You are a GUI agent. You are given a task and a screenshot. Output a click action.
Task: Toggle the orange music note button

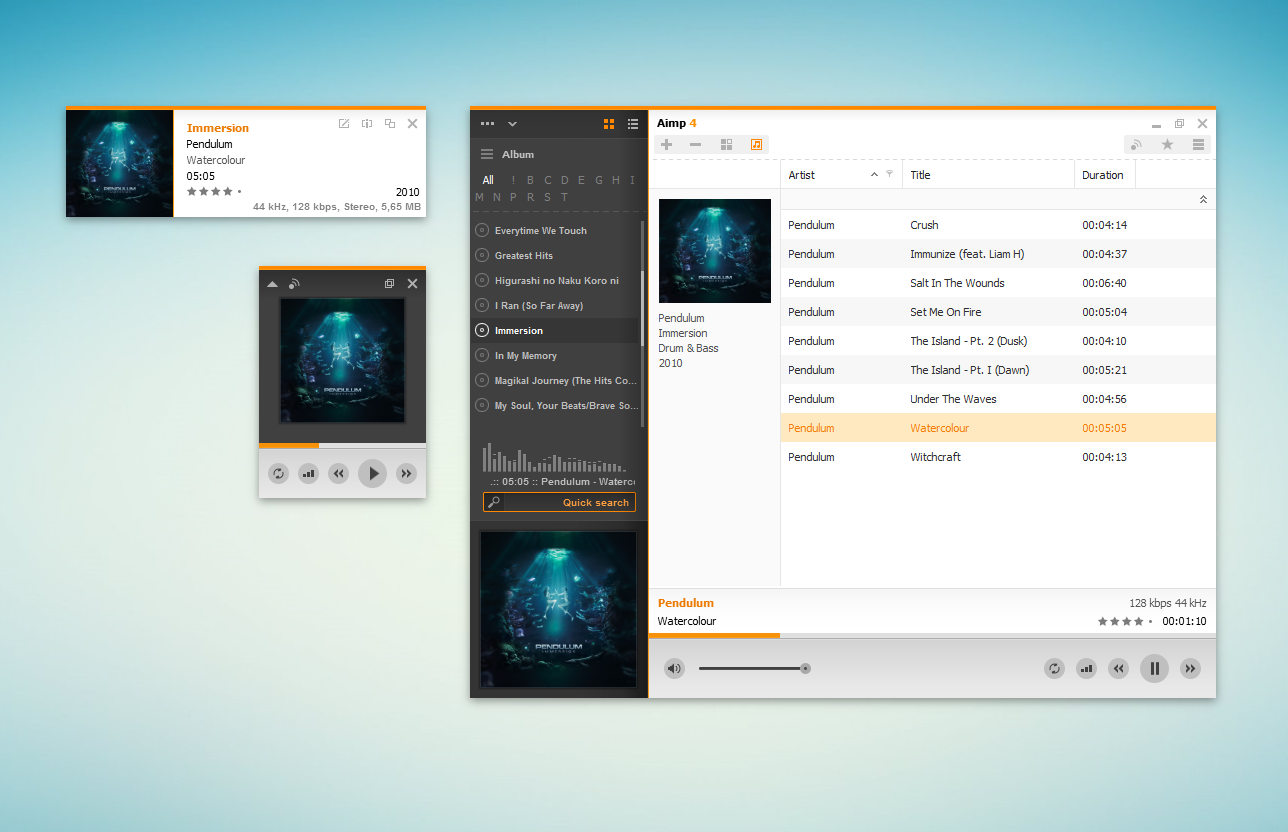pyautogui.click(x=756, y=145)
